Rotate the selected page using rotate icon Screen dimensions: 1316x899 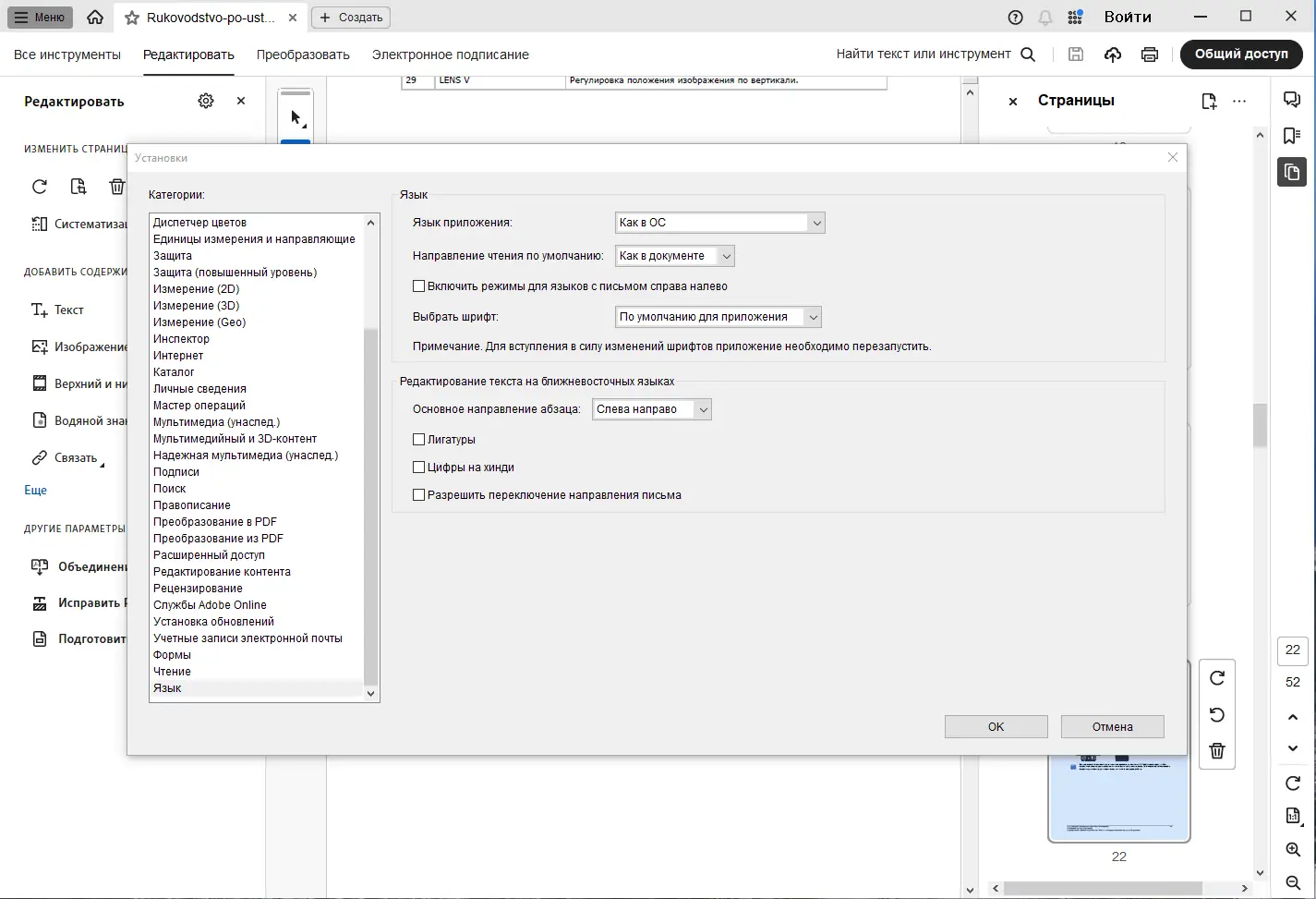pyautogui.click(x=1216, y=677)
